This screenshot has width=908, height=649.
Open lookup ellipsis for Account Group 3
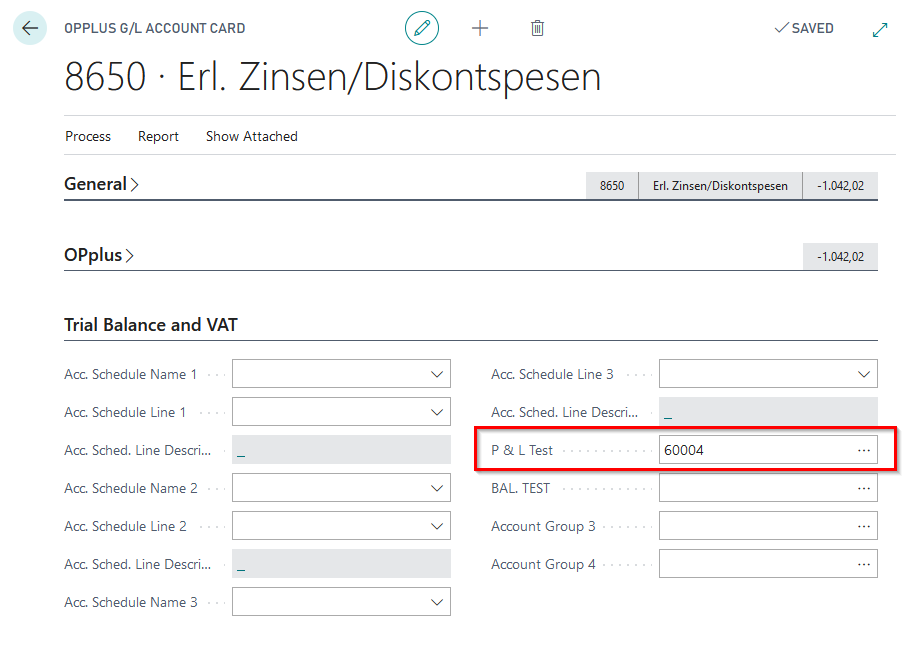(864, 527)
